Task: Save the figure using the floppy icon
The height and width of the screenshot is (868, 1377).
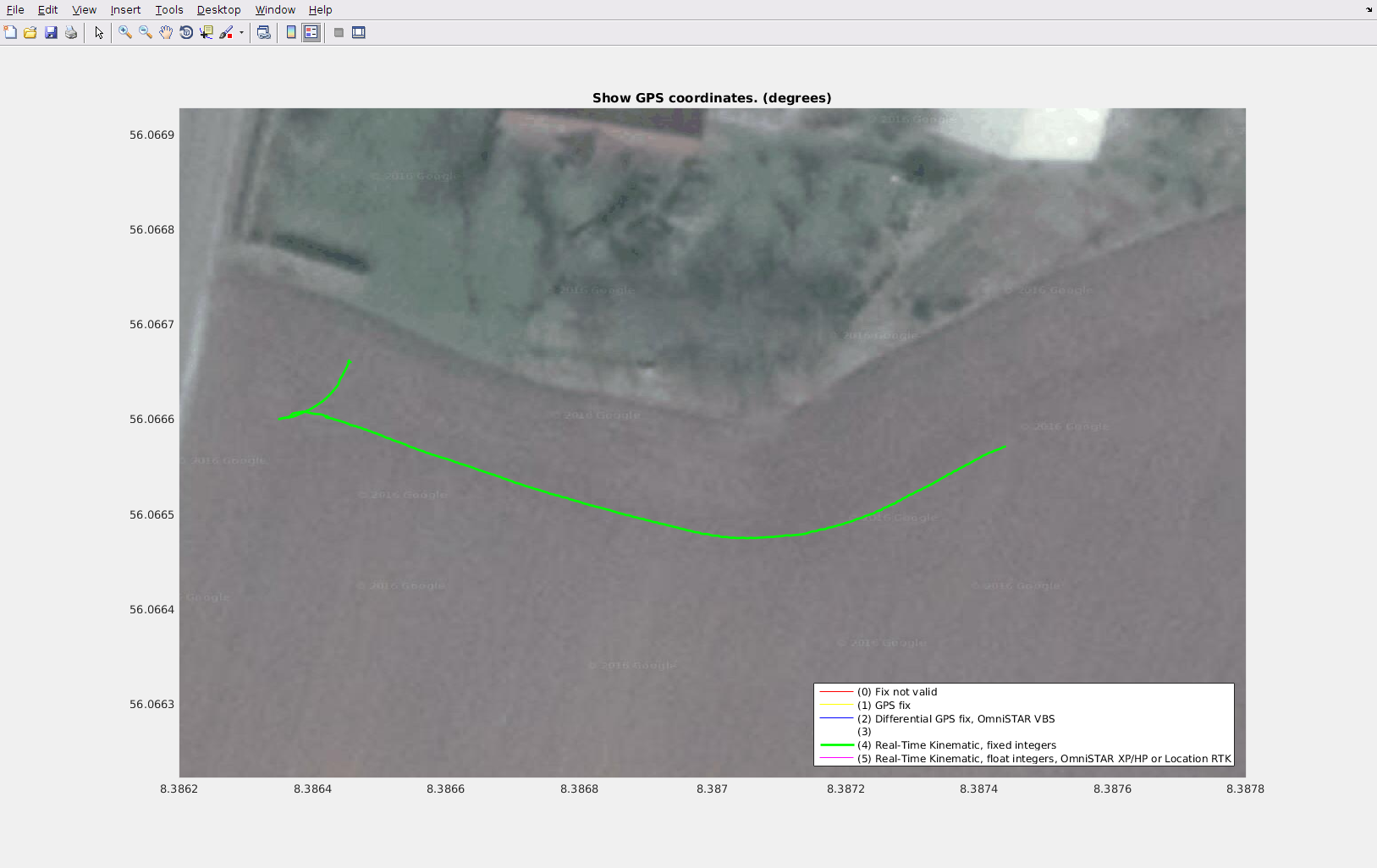Action: tap(51, 32)
